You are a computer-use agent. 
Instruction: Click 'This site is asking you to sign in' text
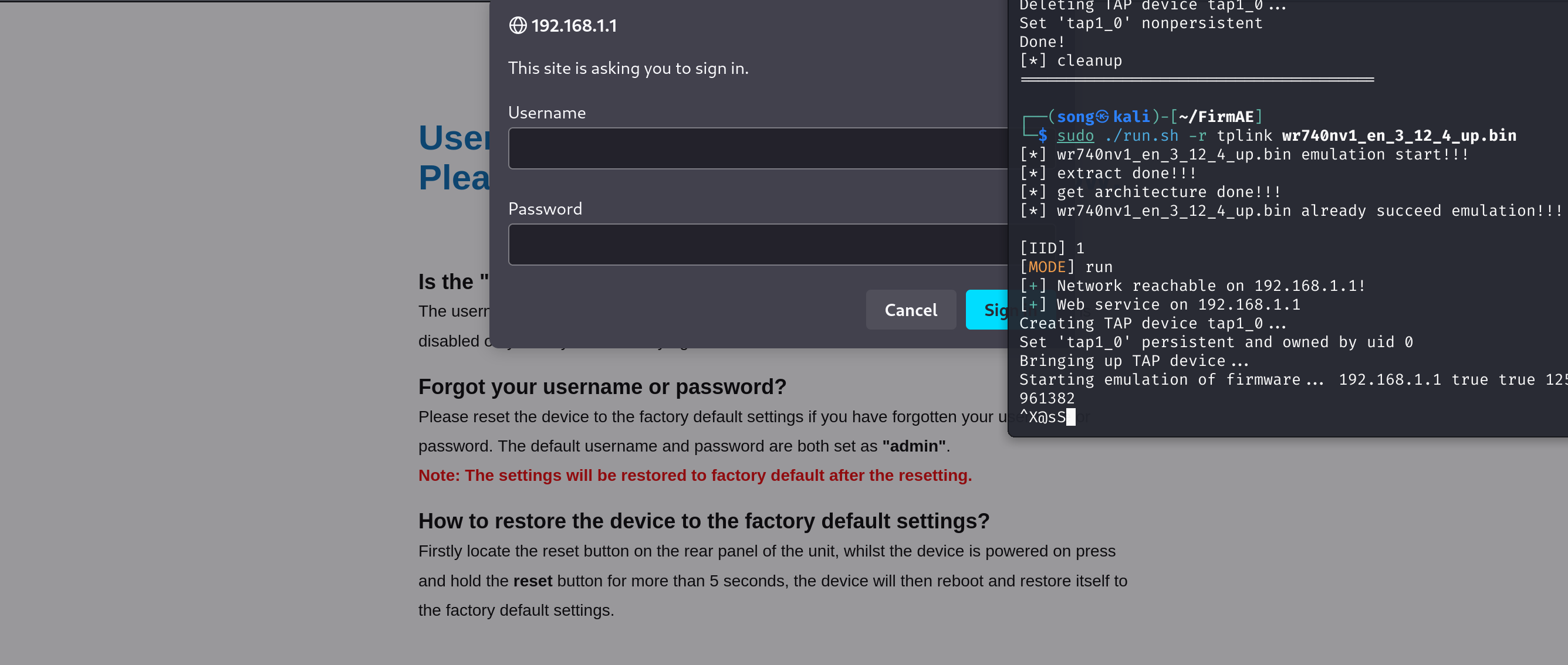click(628, 68)
